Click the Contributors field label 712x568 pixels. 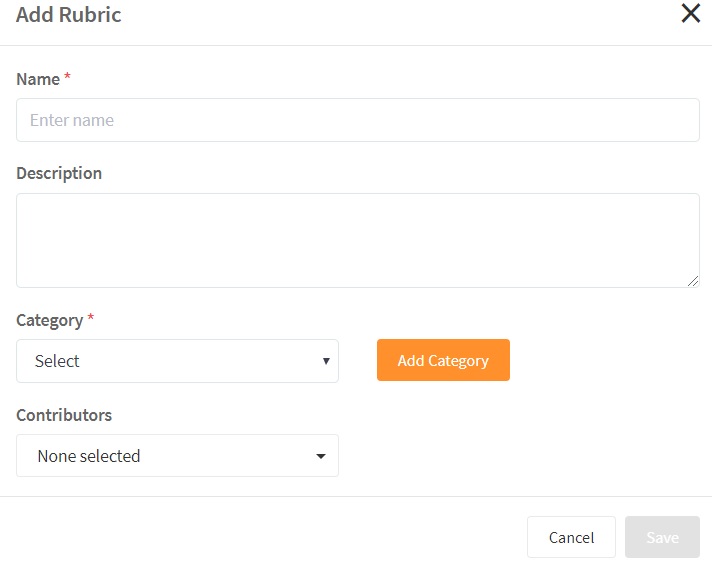point(64,415)
